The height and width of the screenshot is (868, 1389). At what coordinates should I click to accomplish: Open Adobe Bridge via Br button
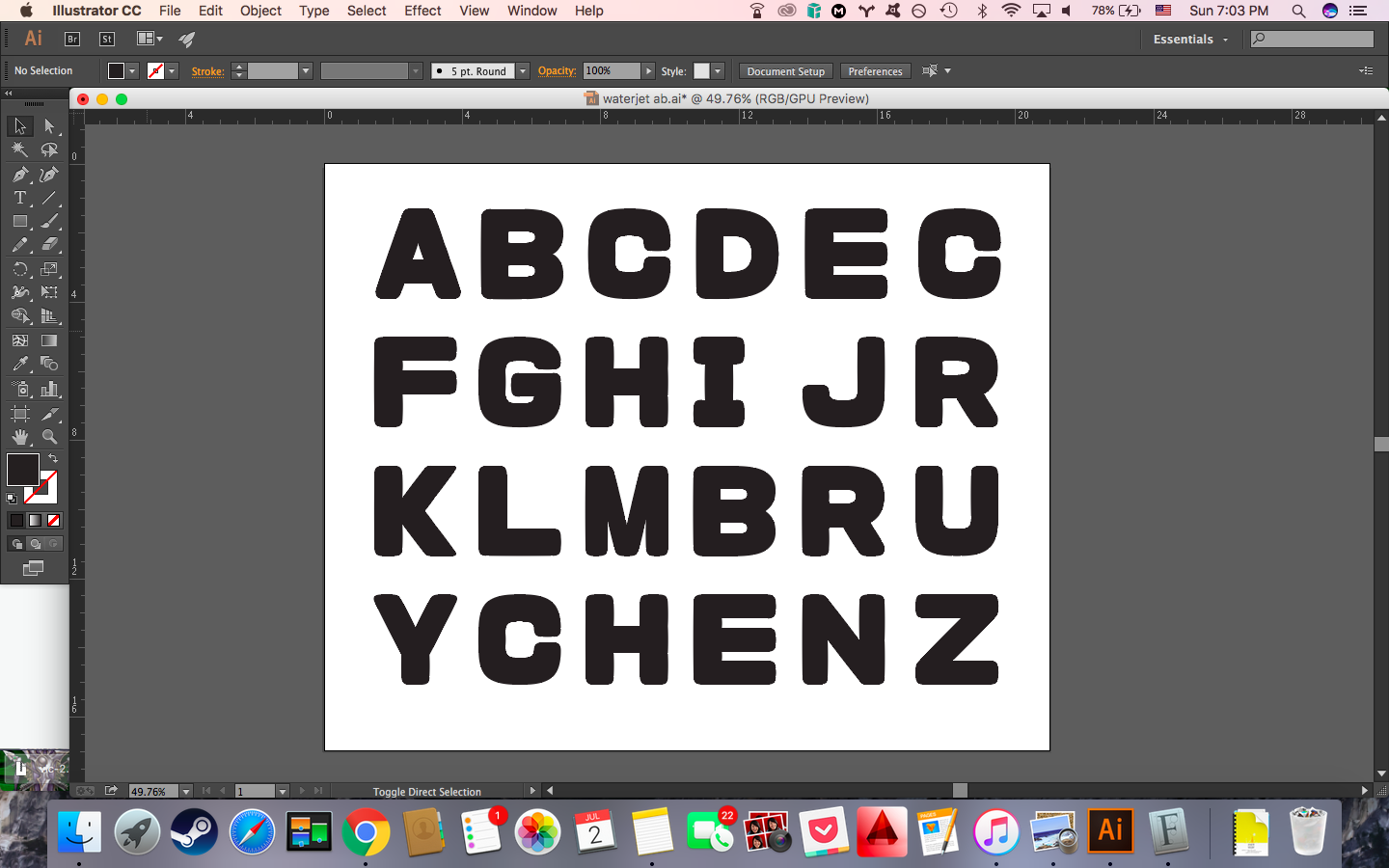(x=72, y=40)
